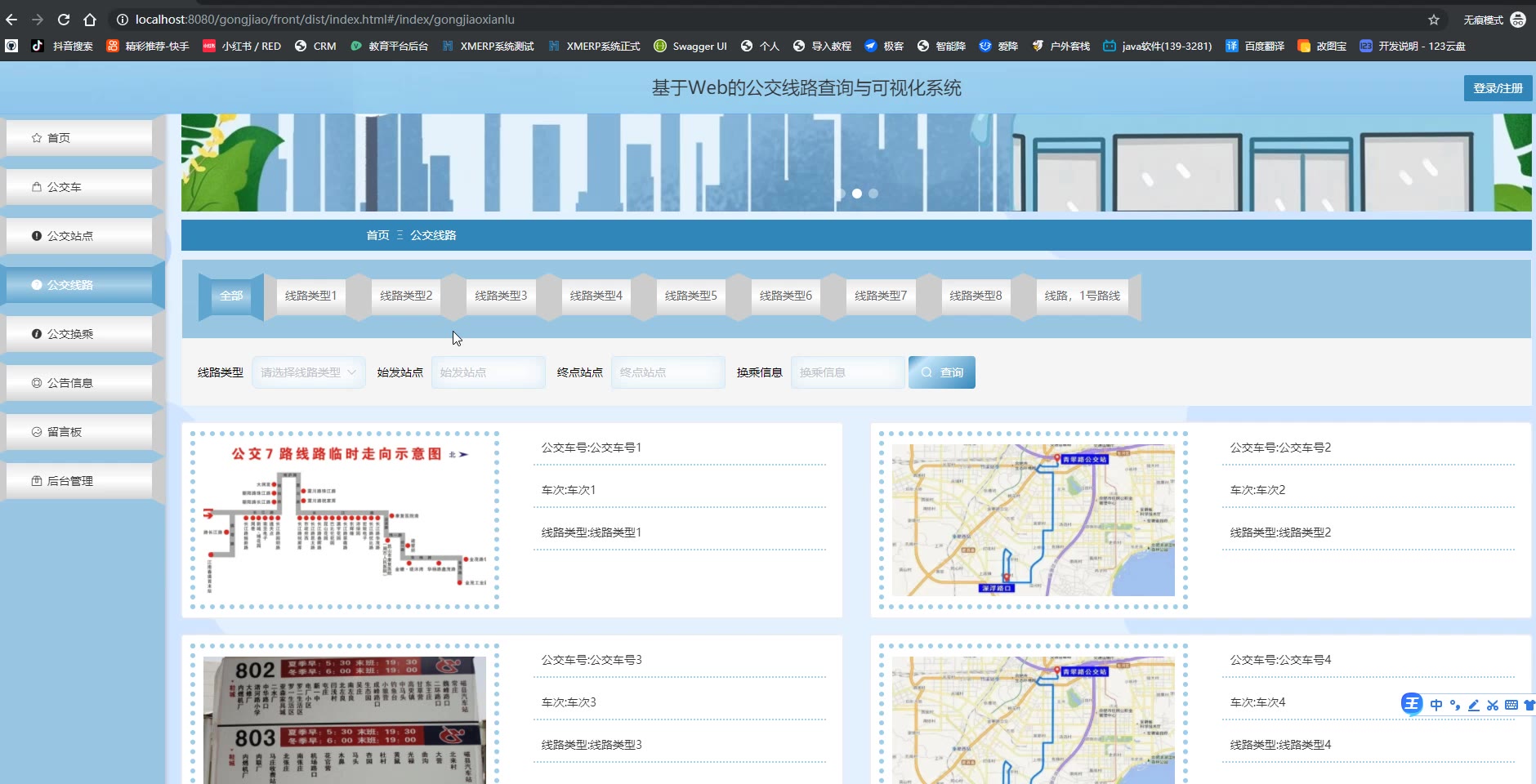Open 公告信息 in sidebar menu

pos(79,383)
